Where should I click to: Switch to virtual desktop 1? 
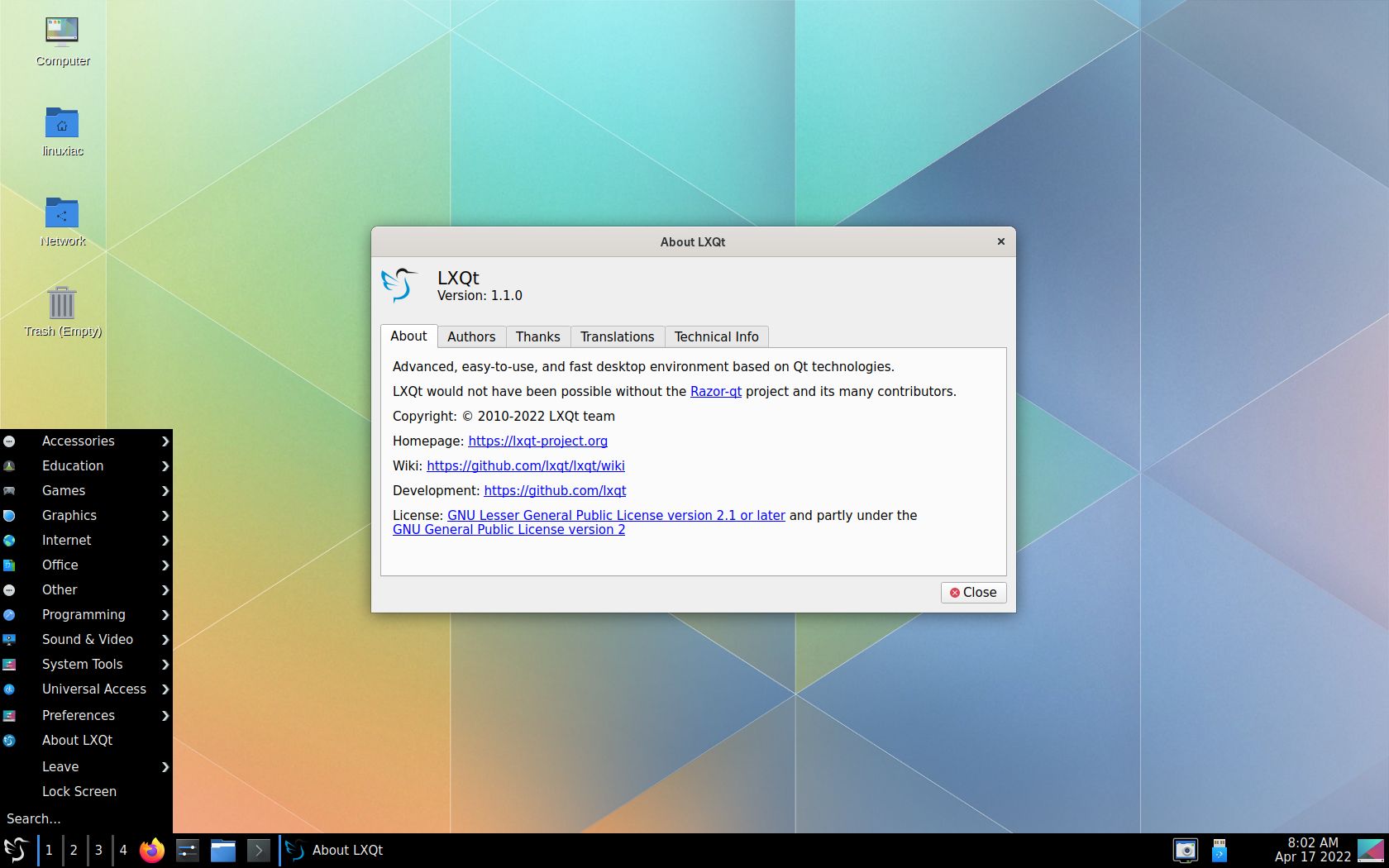coord(49,850)
